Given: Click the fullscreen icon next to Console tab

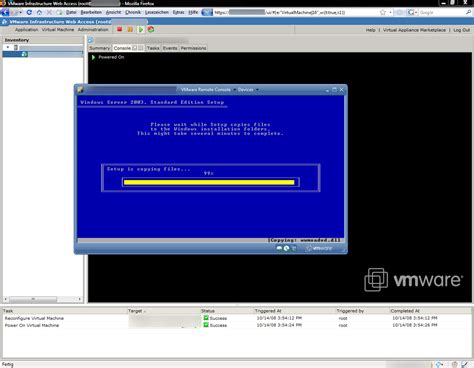Looking at the screenshot, I should coord(141,48).
